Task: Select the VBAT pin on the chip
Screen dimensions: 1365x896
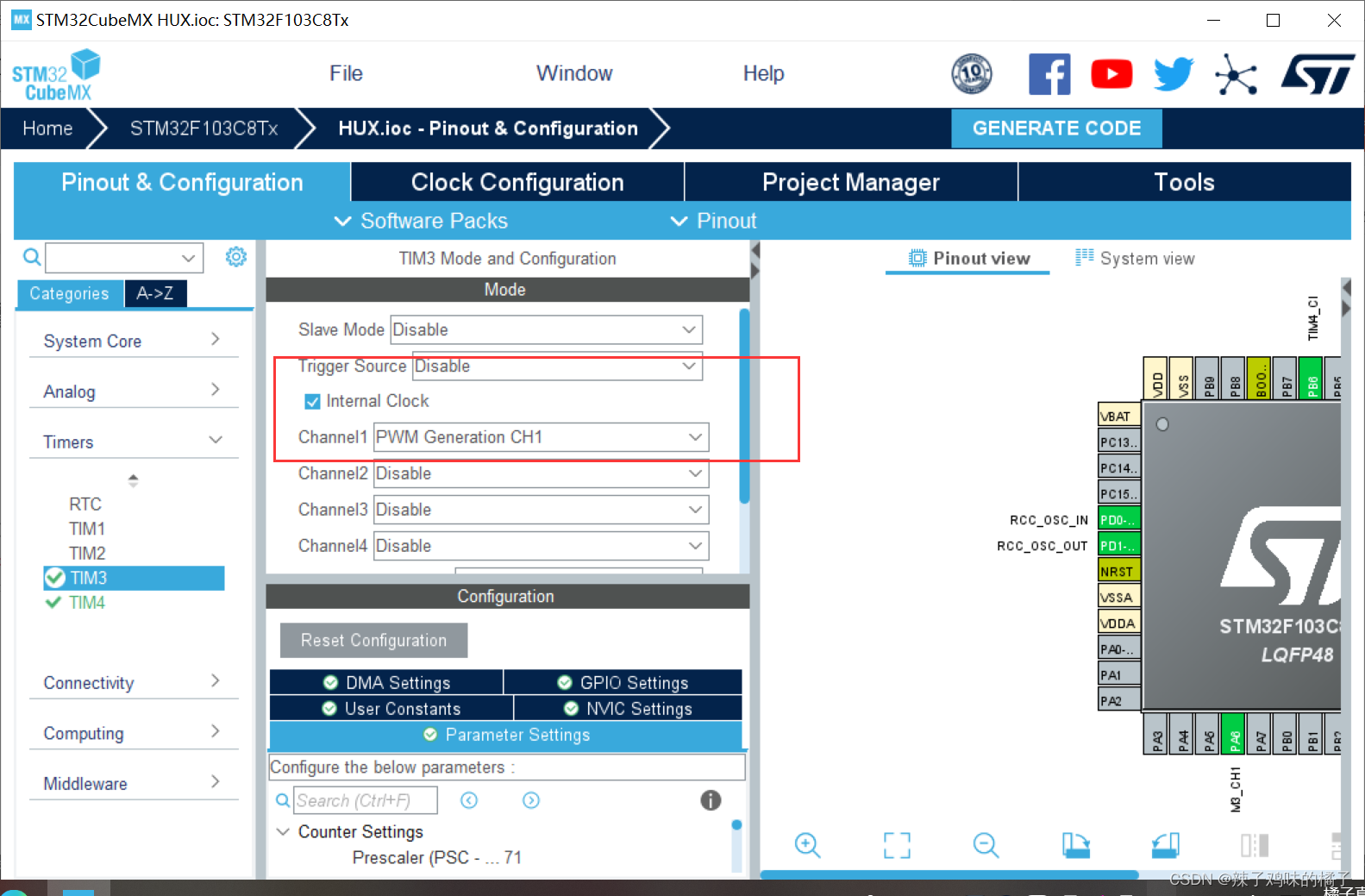Action: pos(1119,416)
